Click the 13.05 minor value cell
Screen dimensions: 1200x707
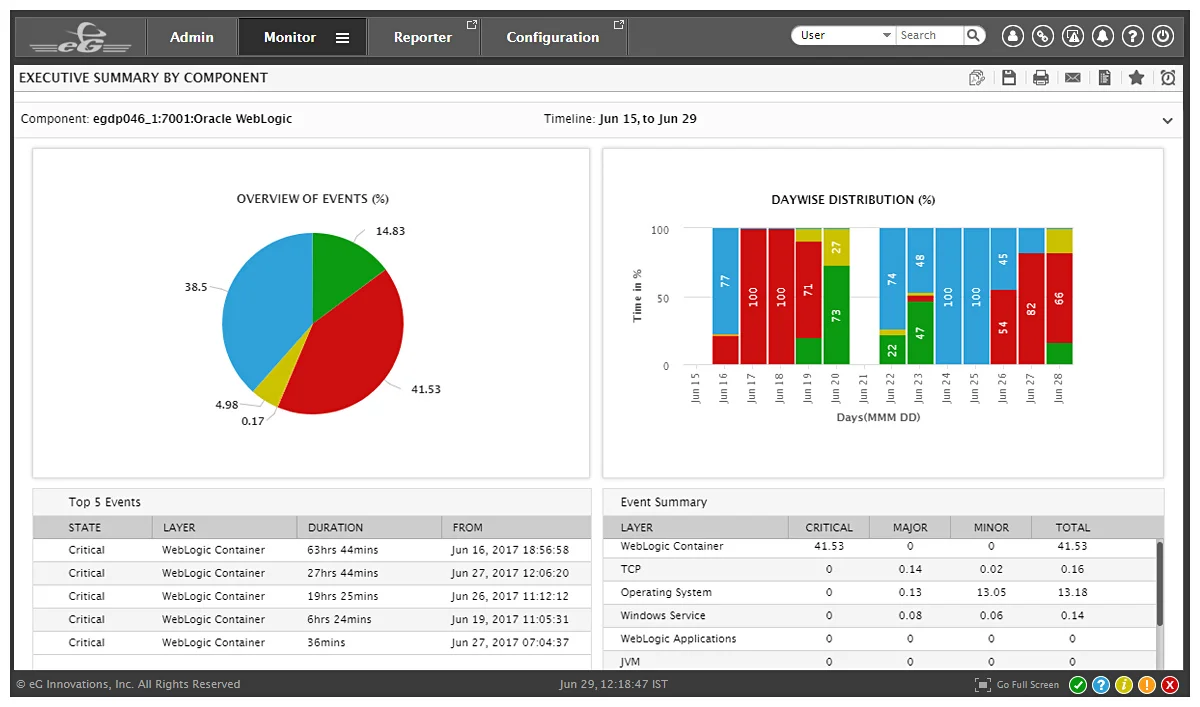pyautogui.click(x=991, y=592)
